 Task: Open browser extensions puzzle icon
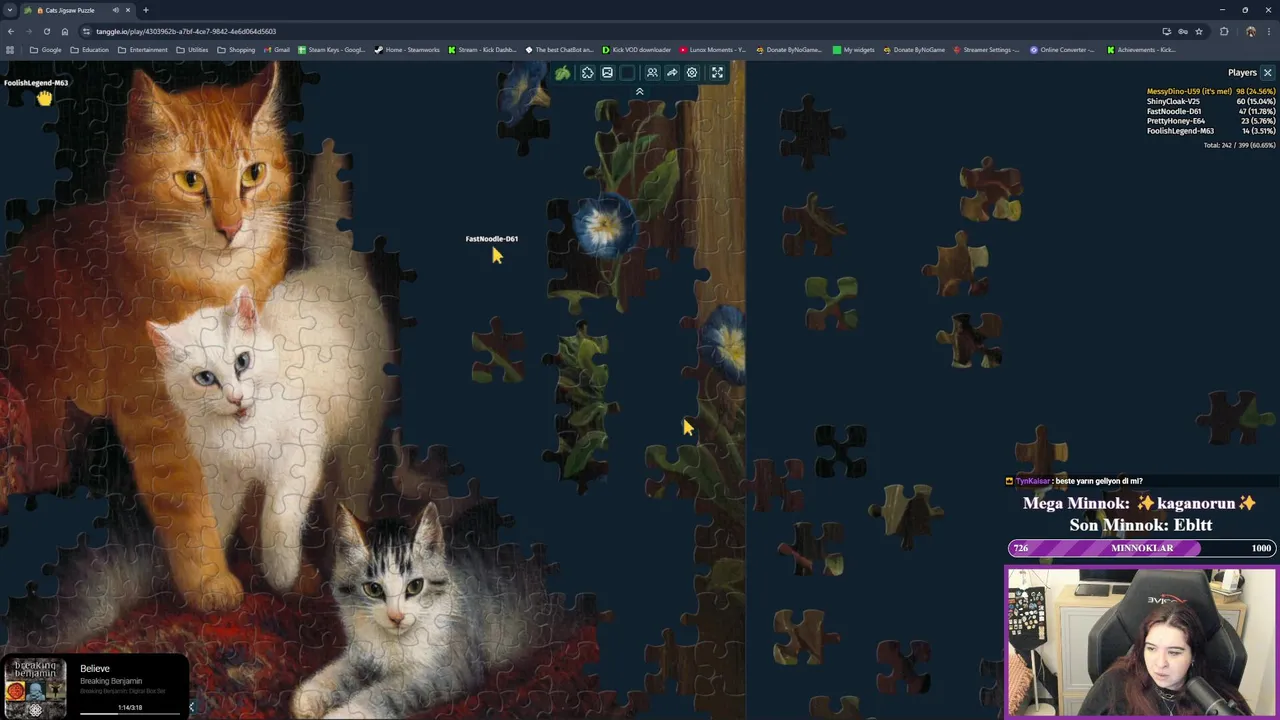[x=1224, y=31]
